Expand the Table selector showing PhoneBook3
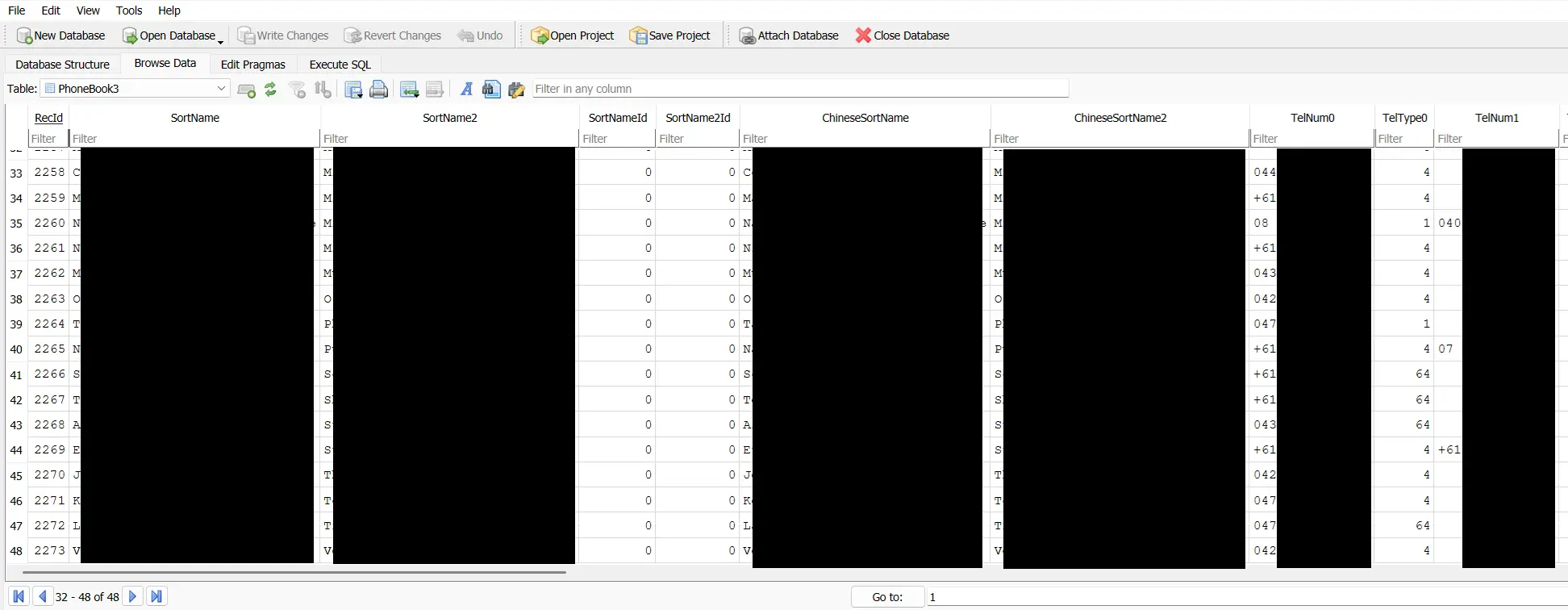 [x=220, y=89]
